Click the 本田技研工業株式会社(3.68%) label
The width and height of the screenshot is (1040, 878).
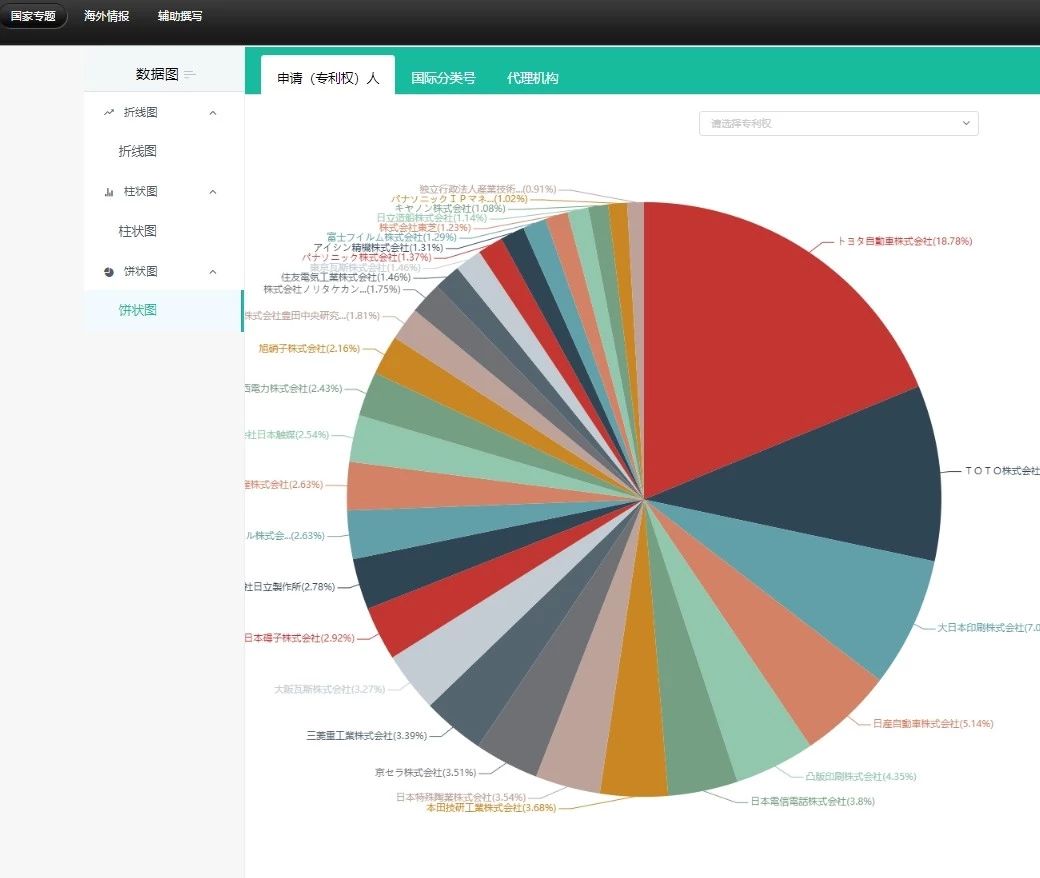point(491,808)
